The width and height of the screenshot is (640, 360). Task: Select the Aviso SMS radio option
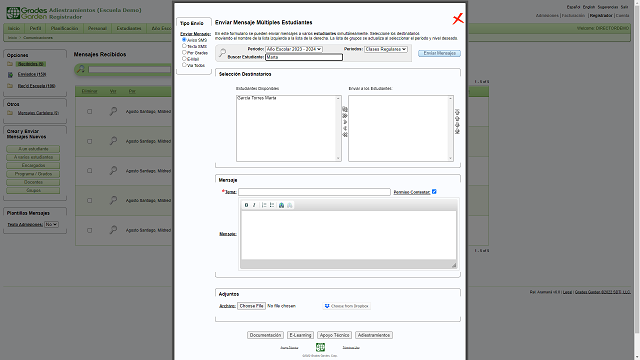(184, 40)
